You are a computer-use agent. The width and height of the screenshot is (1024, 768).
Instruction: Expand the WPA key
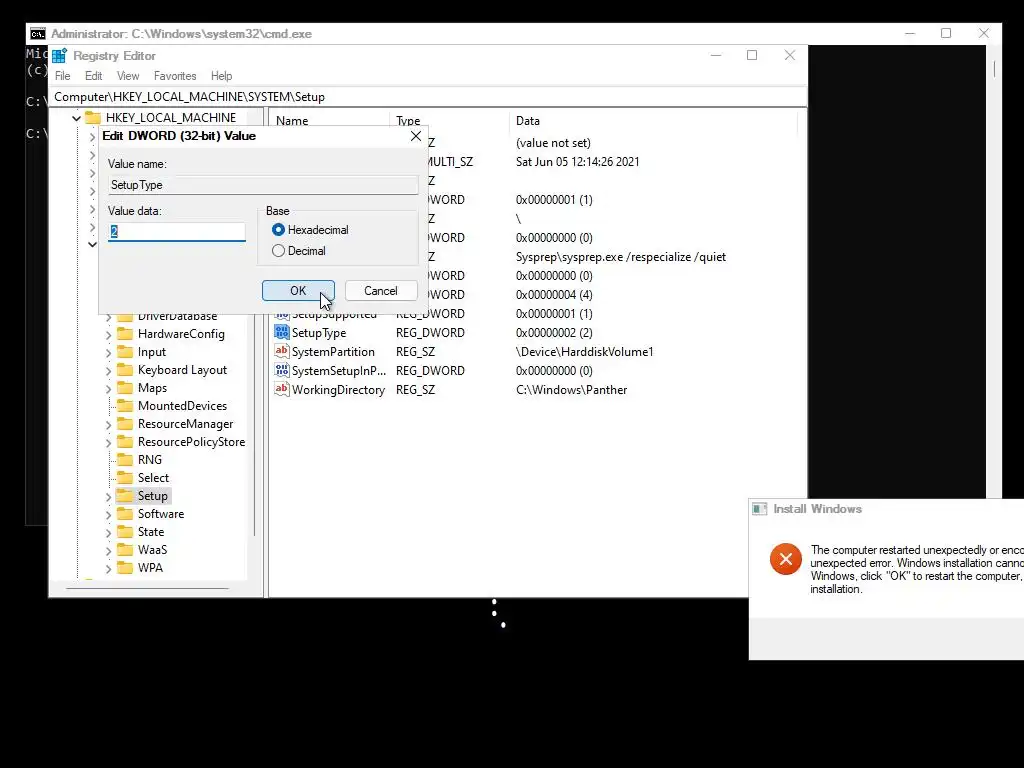pos(108,568)
